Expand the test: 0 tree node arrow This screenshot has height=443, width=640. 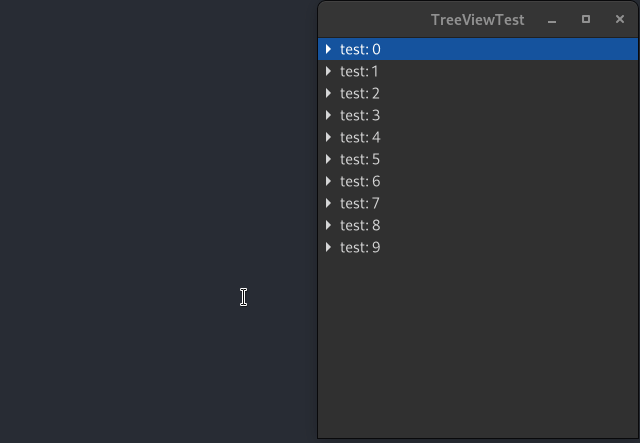329,49
